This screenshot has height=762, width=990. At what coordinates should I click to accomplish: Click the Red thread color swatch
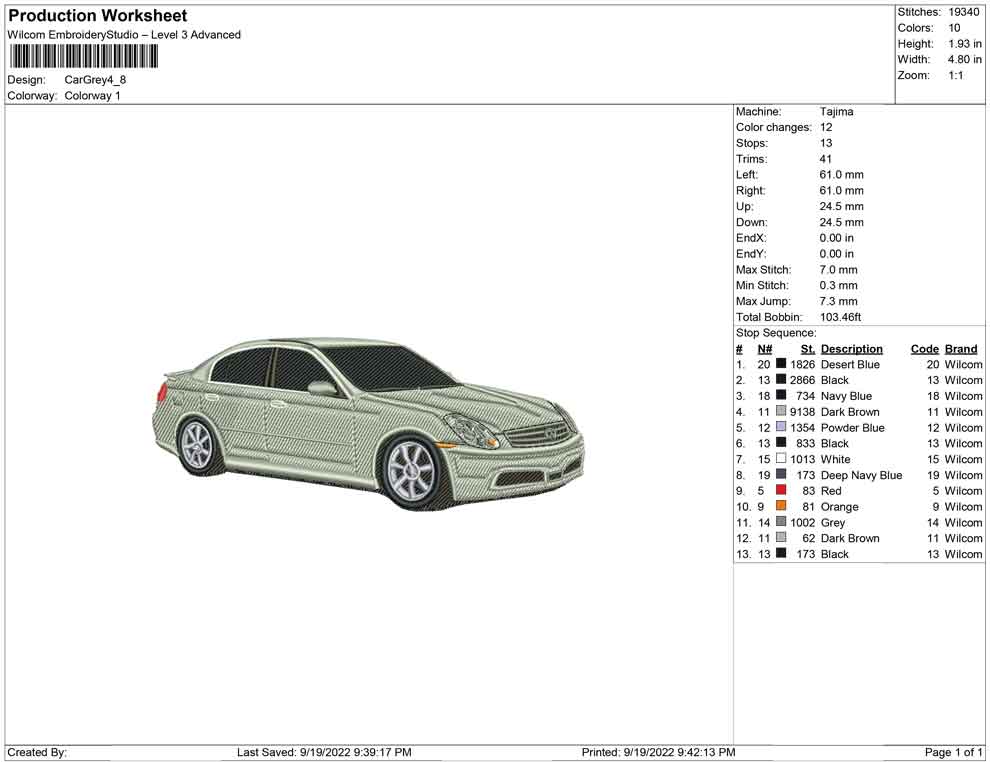(781, 491)
